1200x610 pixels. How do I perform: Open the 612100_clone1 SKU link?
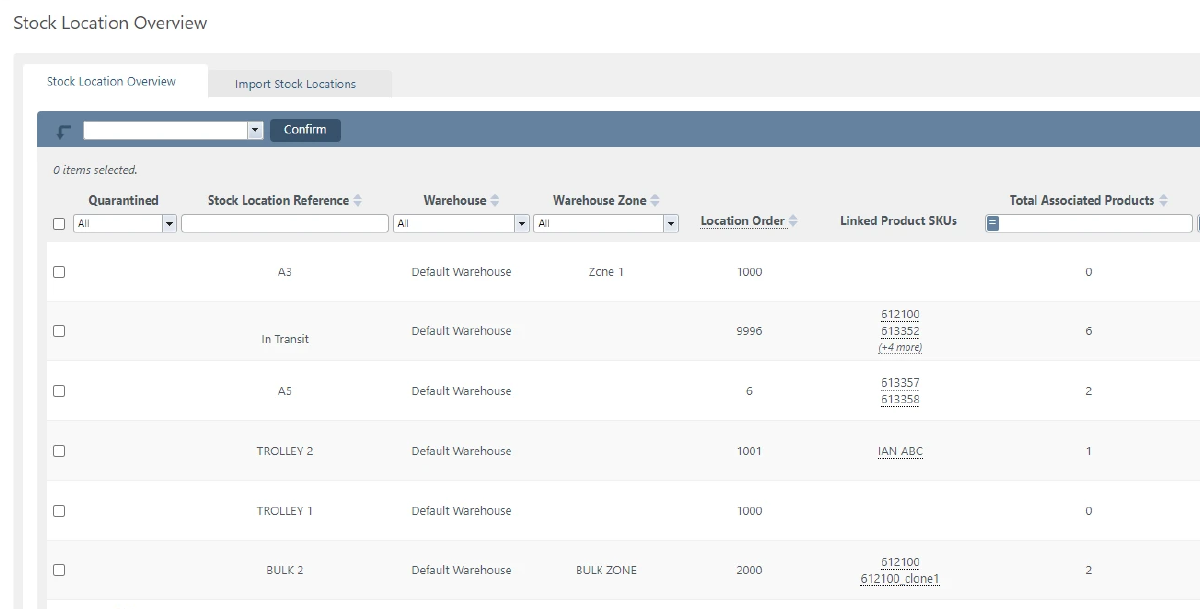(900, 578)
